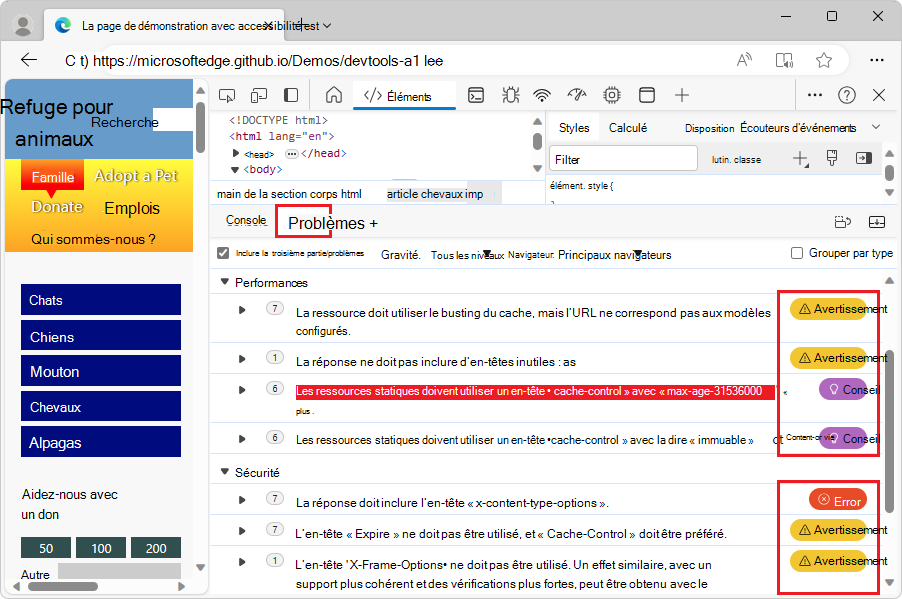
Task: Open the Performance gauge icon tool
Action: (576, 95)
